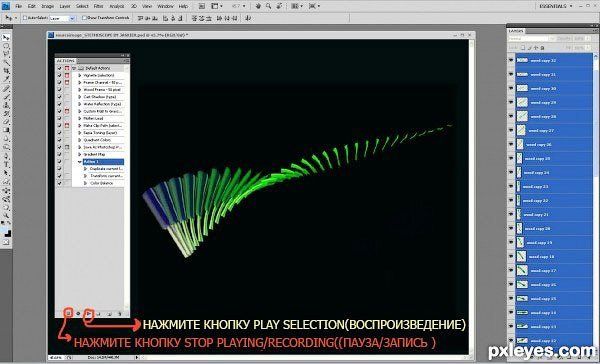This screenshot has width=600, height=364.
Task: Select the Rotate View tool in application bar
Action: (279, 6)
